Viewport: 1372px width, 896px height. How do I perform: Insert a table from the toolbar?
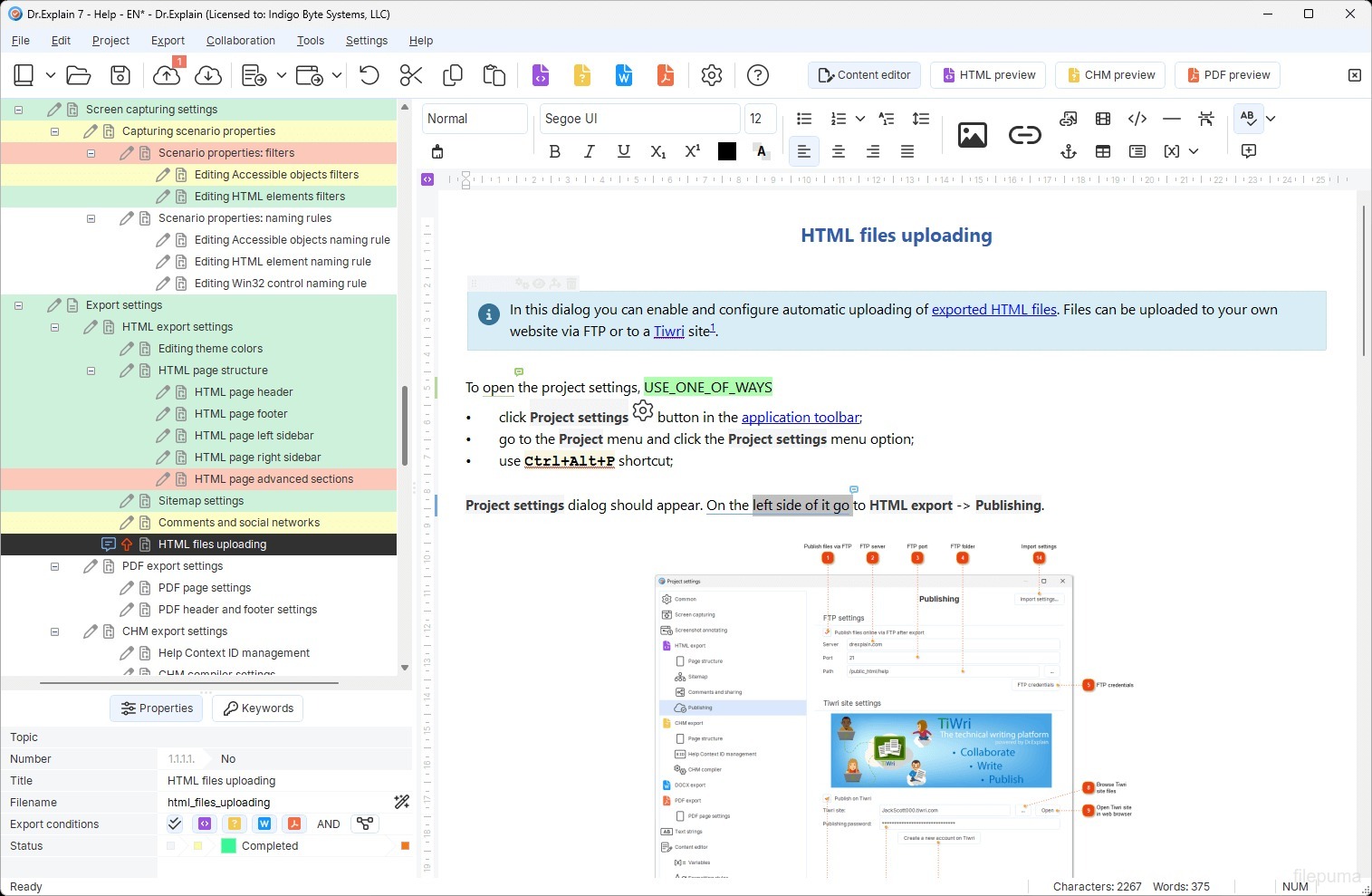(1103, 151)
